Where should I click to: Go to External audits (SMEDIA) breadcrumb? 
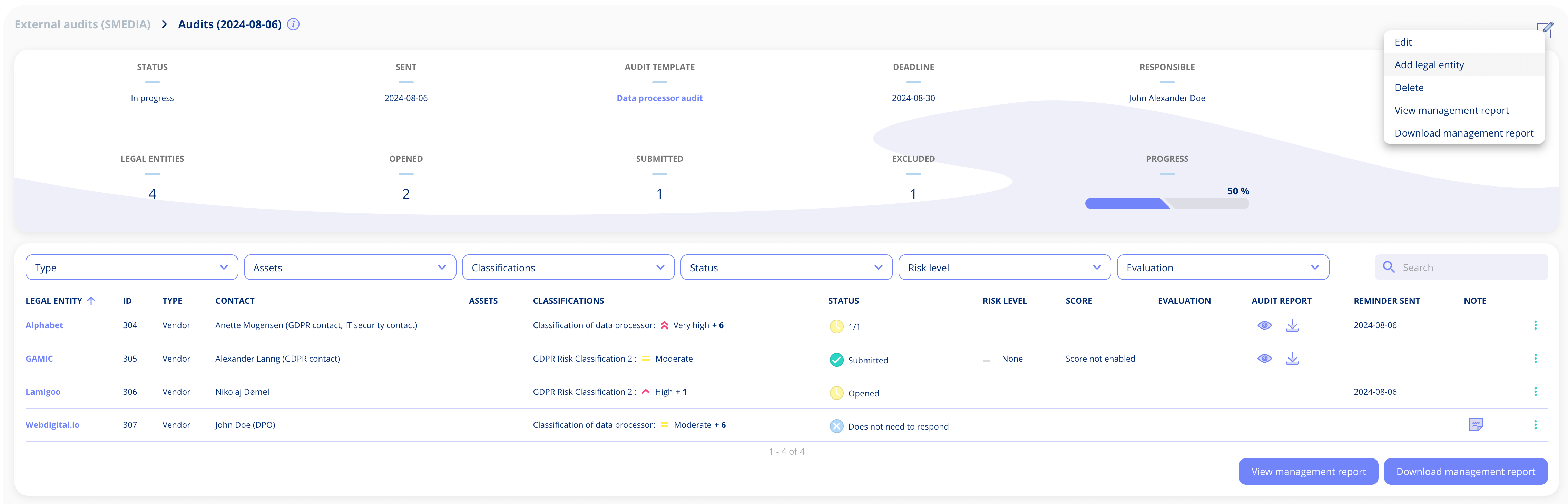tap(82, 24)
